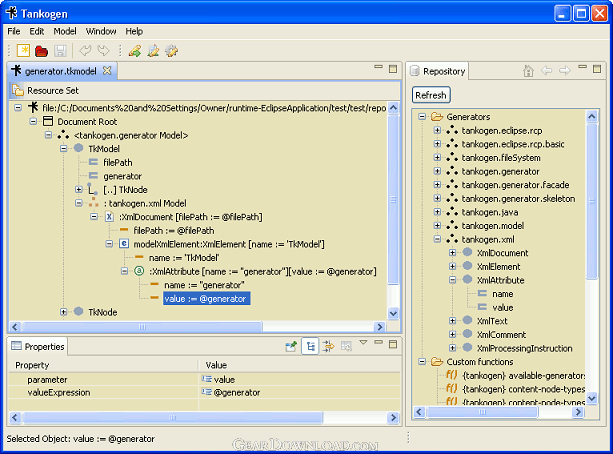Select the filePath attribute under TkModel
Viewport: 613px width, 454px height.
click(118, 162)
